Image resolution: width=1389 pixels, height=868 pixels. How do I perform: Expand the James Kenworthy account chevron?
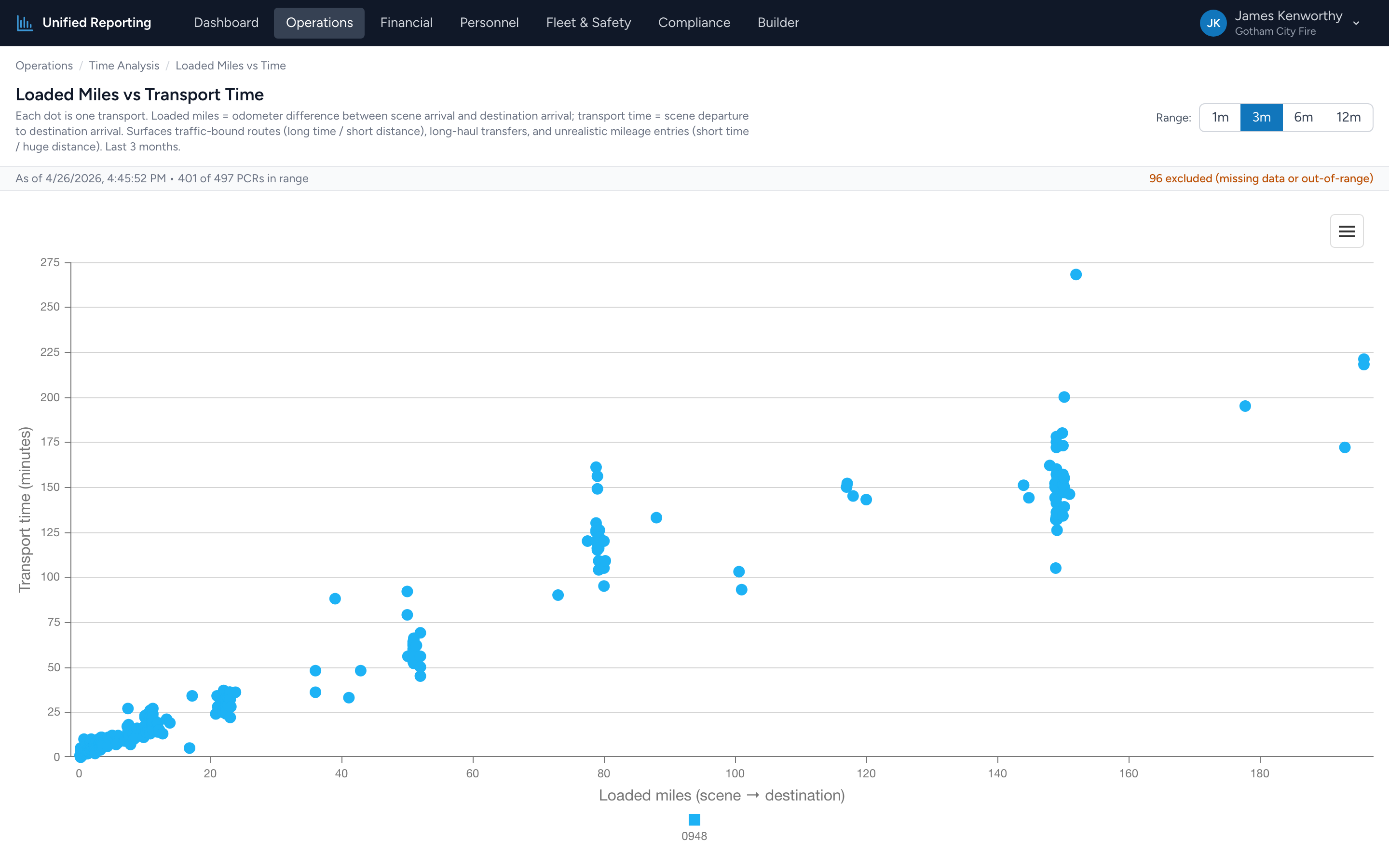(1356, 24)
